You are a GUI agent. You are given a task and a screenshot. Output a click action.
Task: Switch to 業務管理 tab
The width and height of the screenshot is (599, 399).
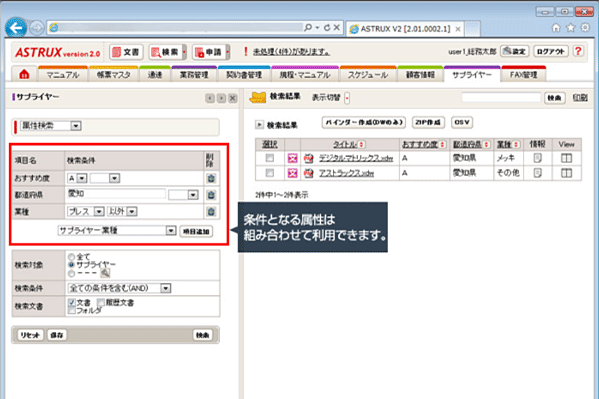coord(194,75)
